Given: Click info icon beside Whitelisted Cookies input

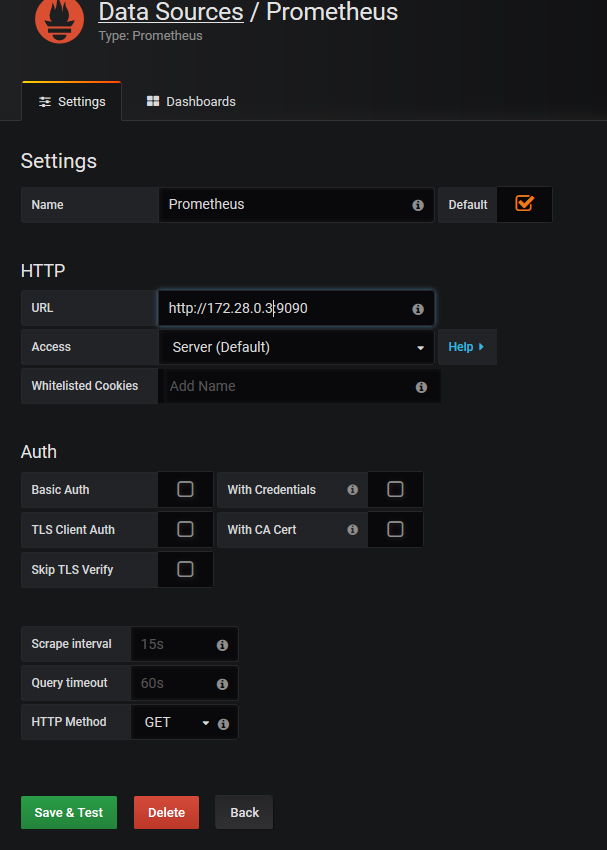Looking at the screenshot, I should pos(421,387).
